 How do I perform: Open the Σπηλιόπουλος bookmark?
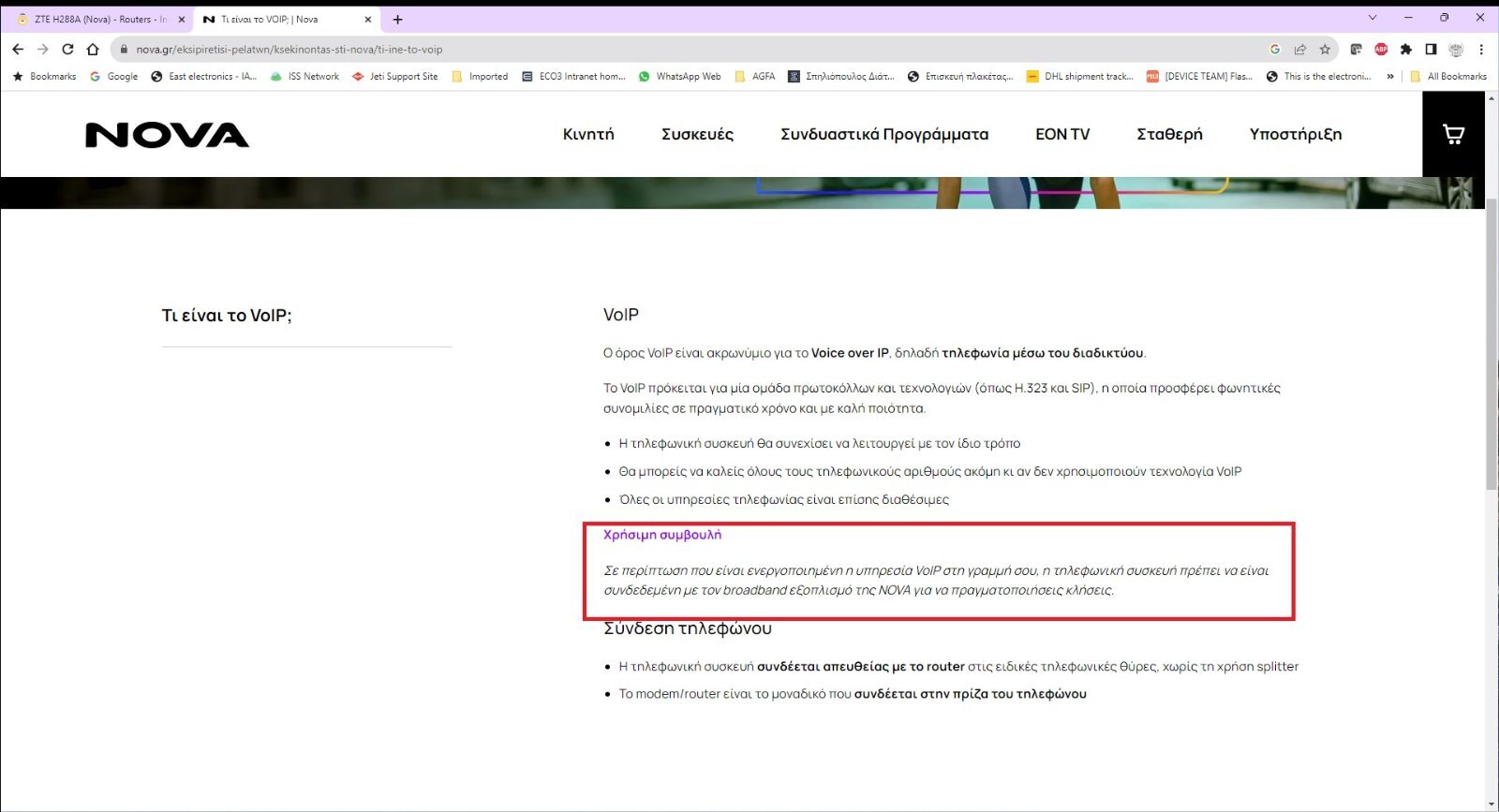tap(841, 77)
